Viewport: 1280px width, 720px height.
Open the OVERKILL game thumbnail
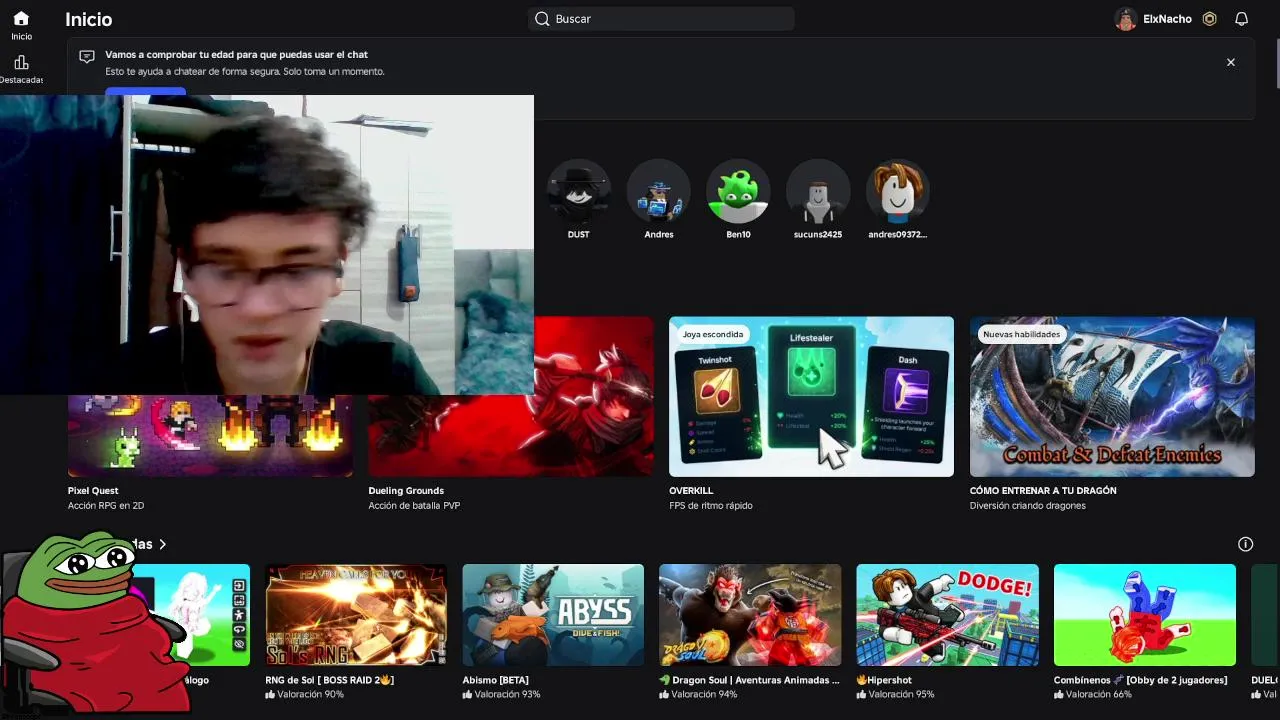tap(811, 397)
